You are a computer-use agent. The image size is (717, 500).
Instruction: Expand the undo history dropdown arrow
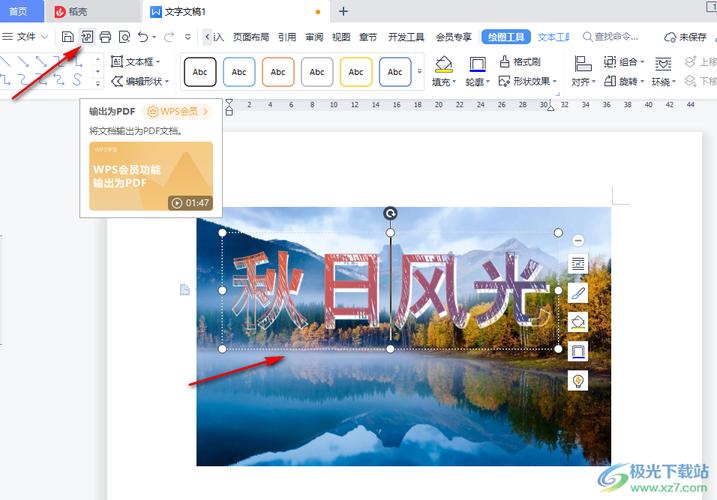[x=155, y=37]
